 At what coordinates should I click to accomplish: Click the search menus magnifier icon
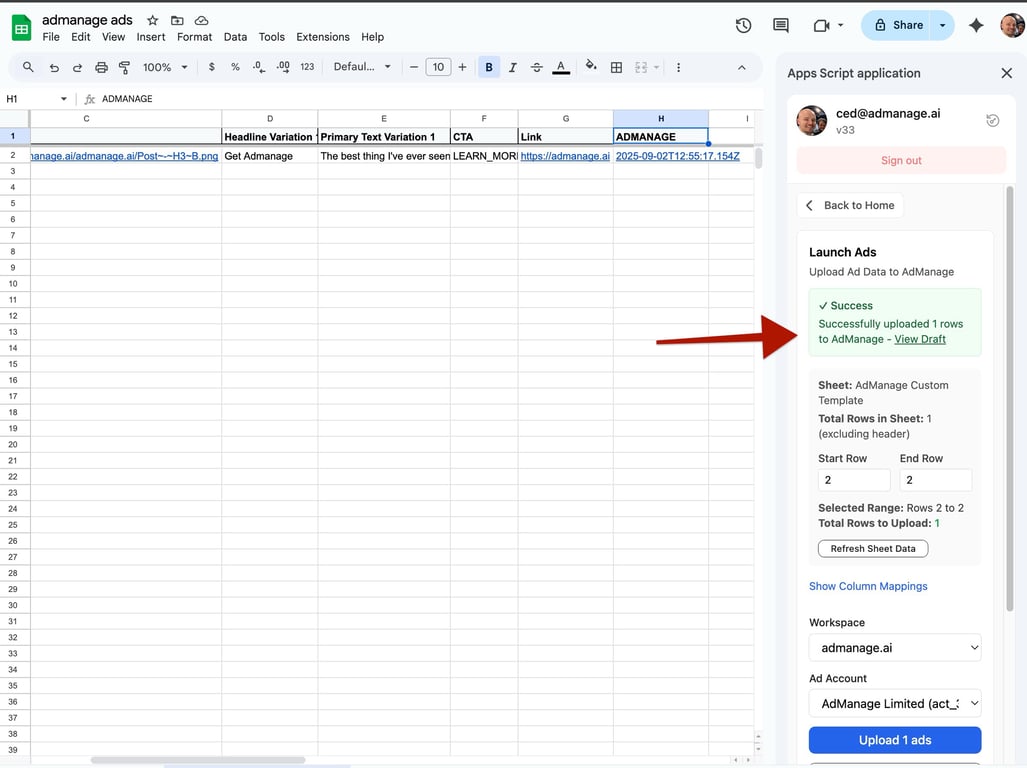(x=28, y=67)
